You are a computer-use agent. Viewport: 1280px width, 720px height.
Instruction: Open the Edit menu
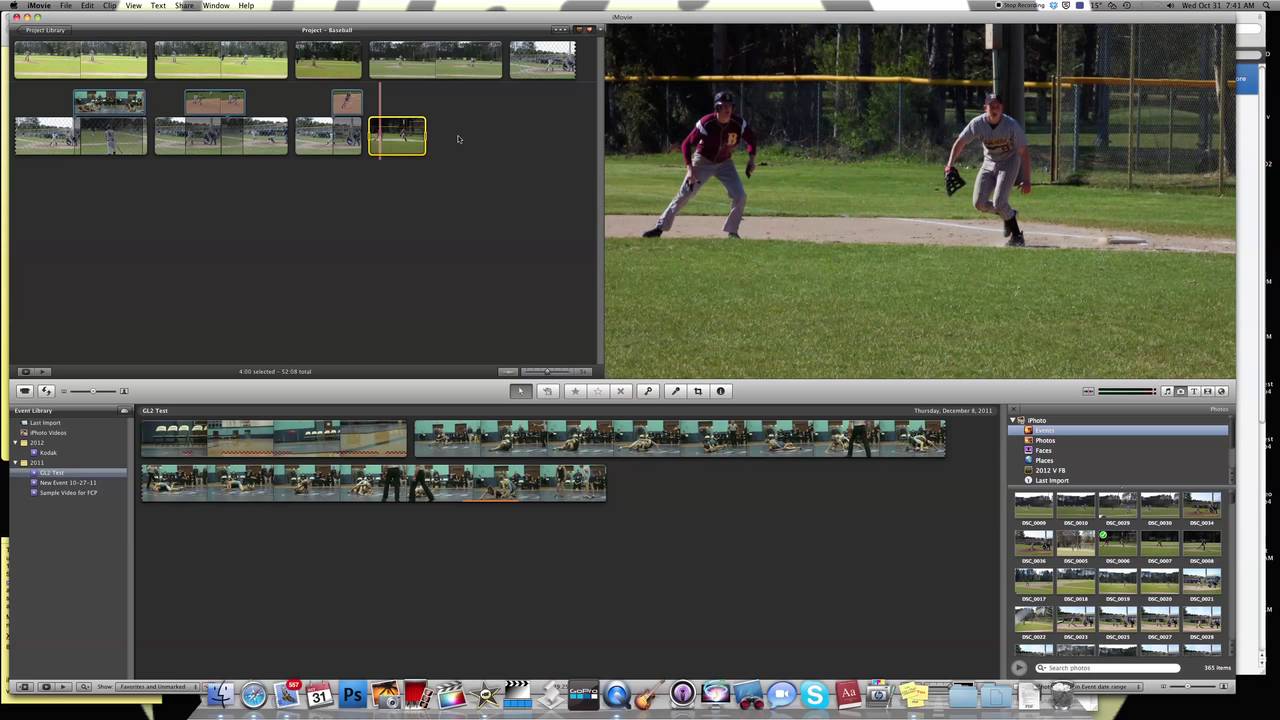pos(88,5)
